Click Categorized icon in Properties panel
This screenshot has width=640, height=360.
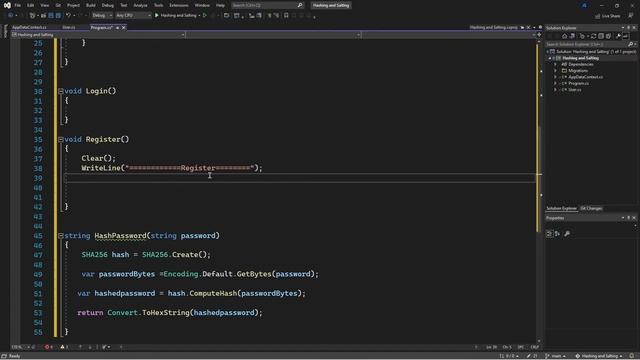tap(549, 233)
